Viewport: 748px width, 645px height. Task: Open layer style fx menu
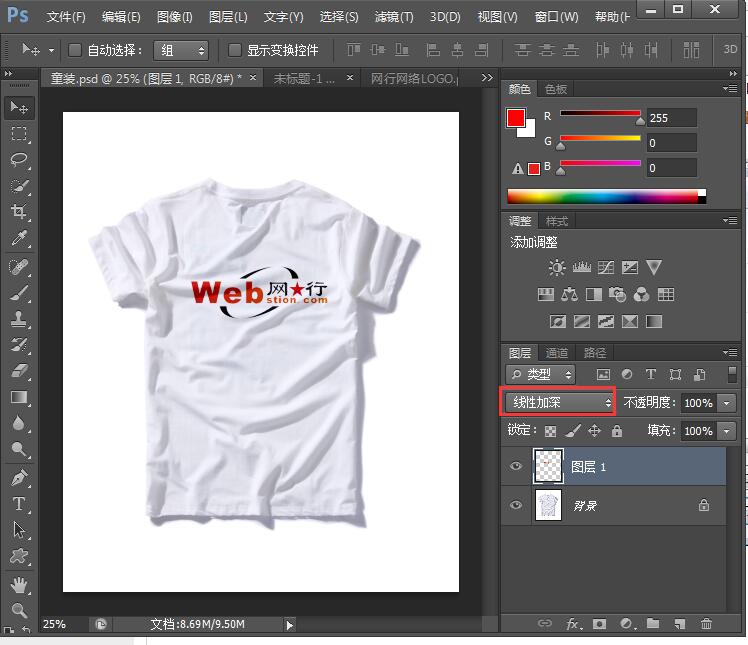point(574,624)
